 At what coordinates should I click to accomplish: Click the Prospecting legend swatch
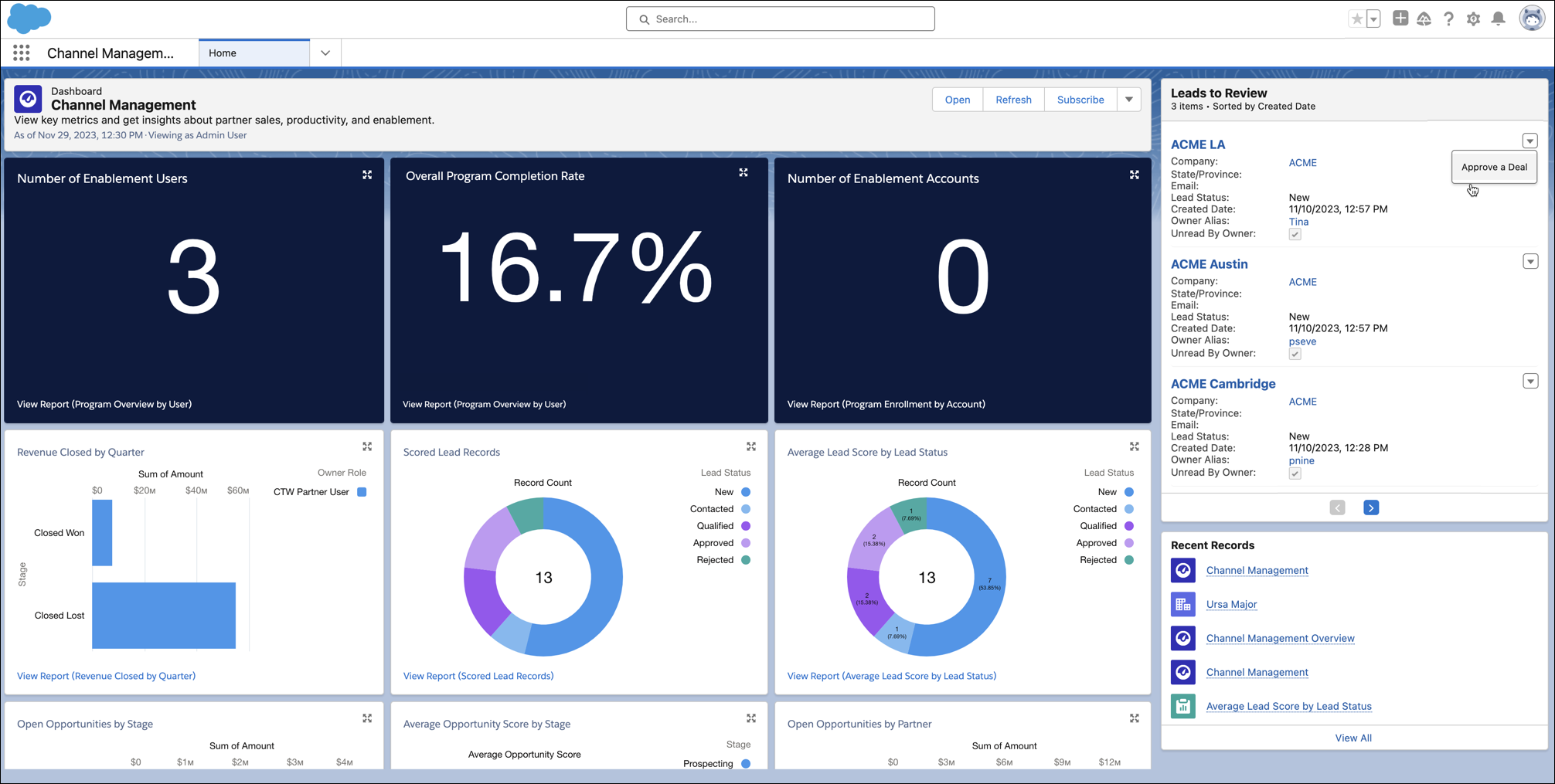coord(746,763)
